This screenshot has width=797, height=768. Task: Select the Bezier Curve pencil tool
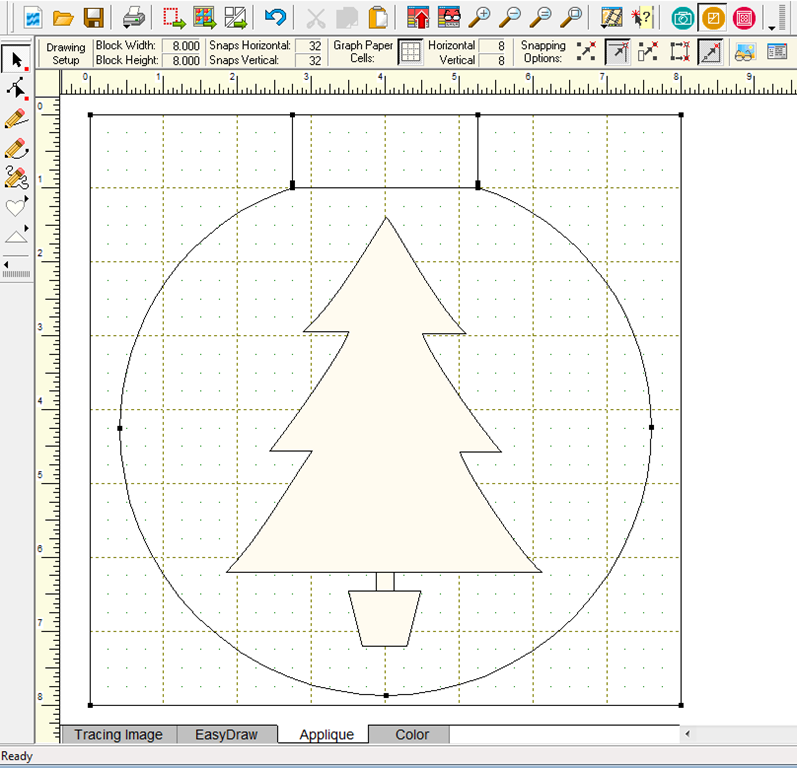pyautogui.click(x=16, y=148)
